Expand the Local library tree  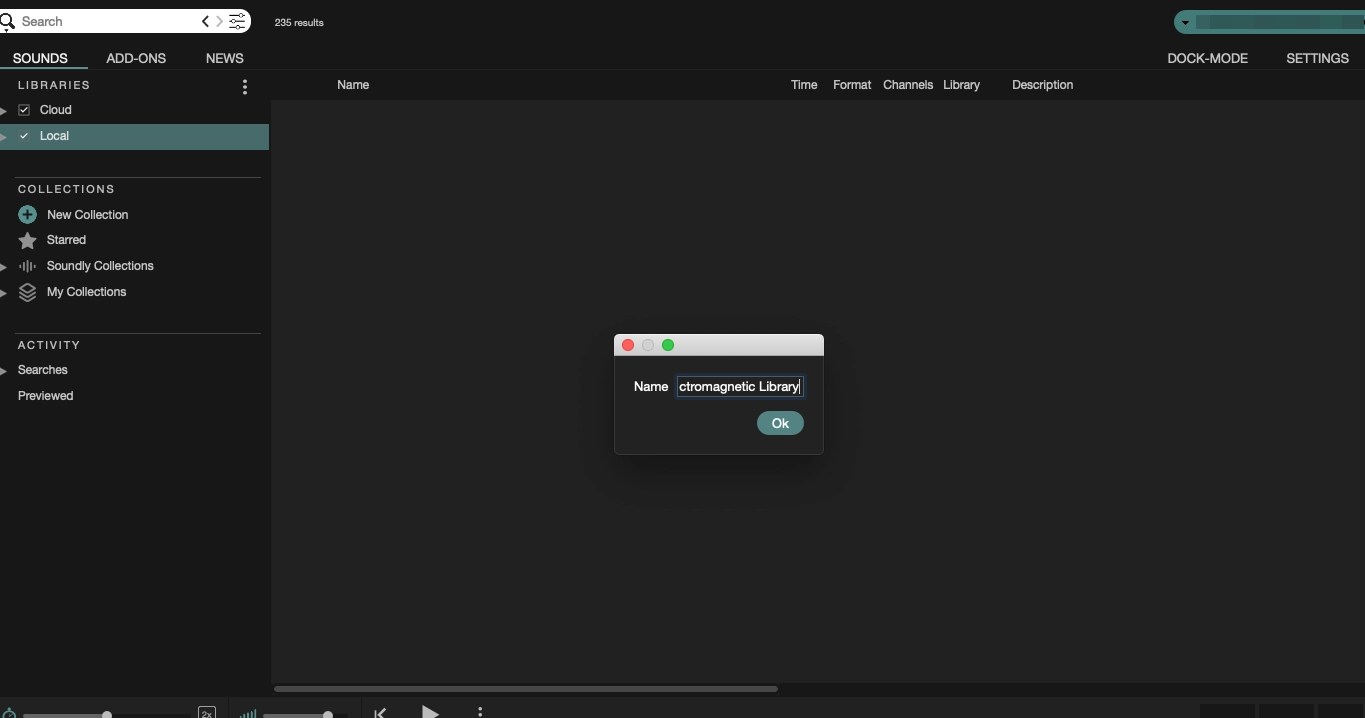coord(4,136)
